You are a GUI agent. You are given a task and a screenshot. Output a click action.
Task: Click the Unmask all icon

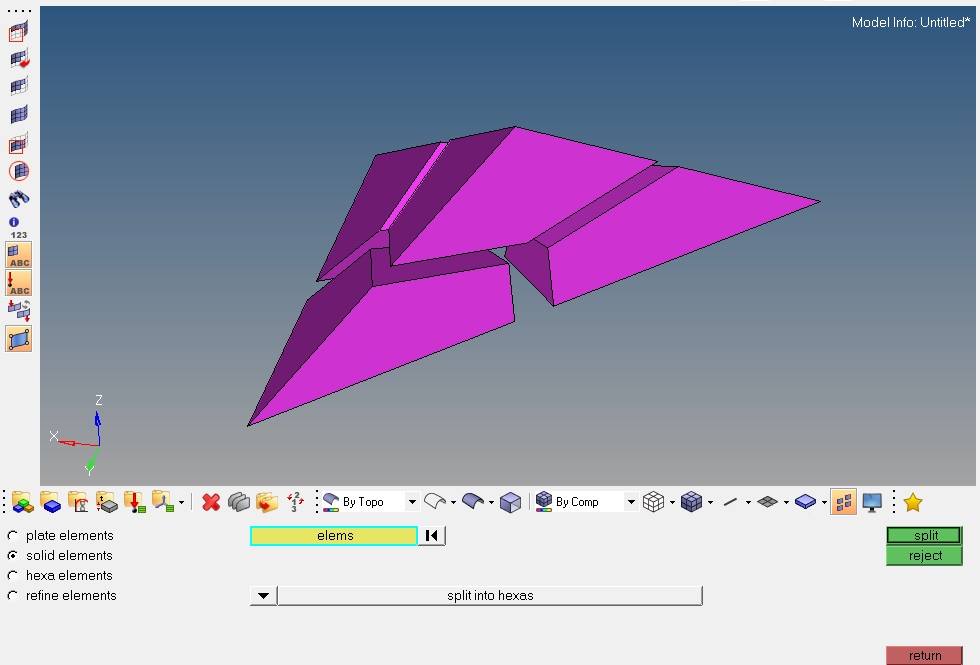(x=19, y=115)
